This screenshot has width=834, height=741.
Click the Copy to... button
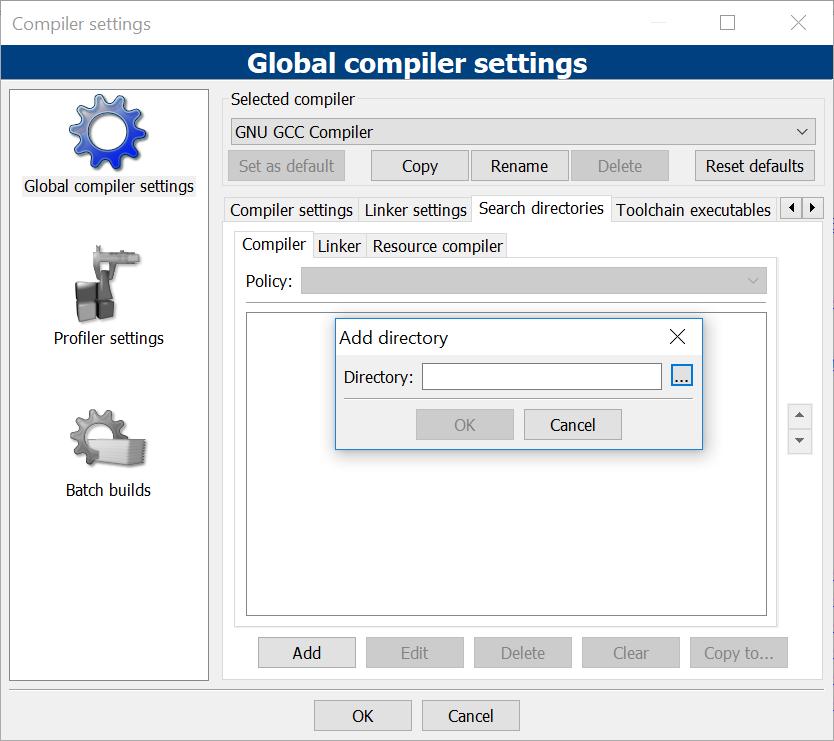(738, 652)
